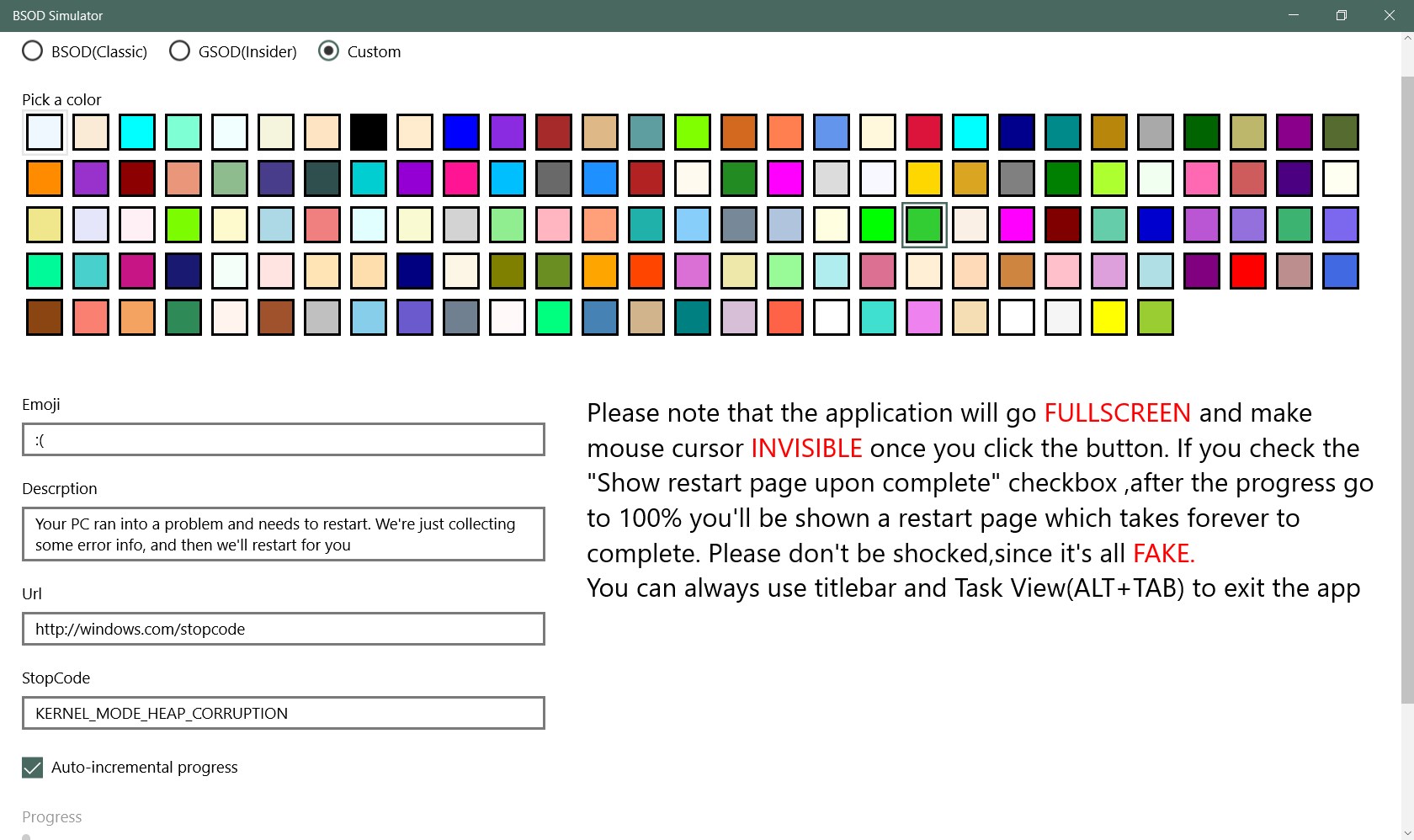Choose the GSOD(Insider) radio option

pyautogui.click(x=233, y=51)
